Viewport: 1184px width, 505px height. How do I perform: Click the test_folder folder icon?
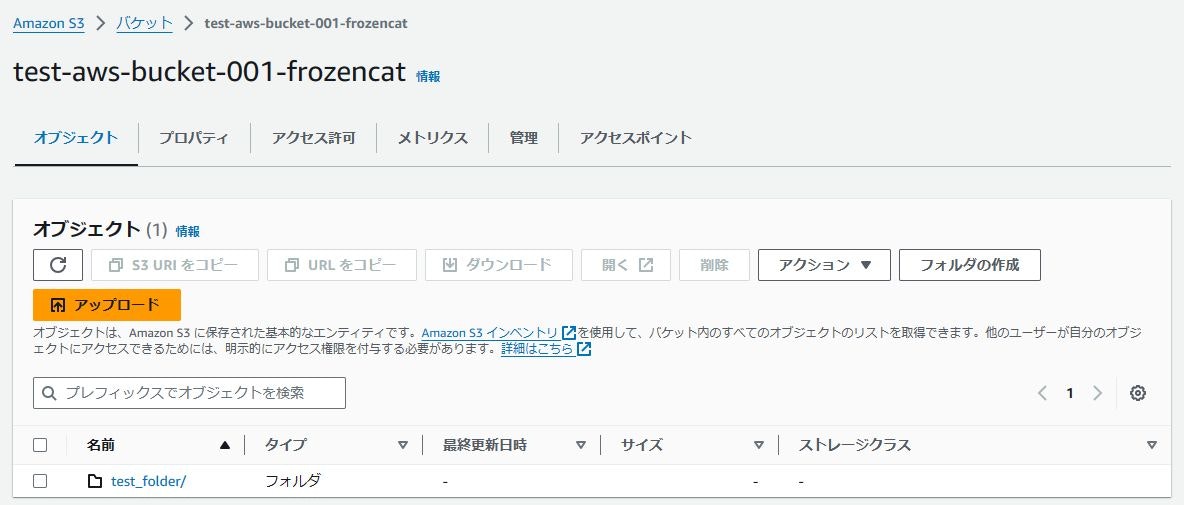point(94,481)
